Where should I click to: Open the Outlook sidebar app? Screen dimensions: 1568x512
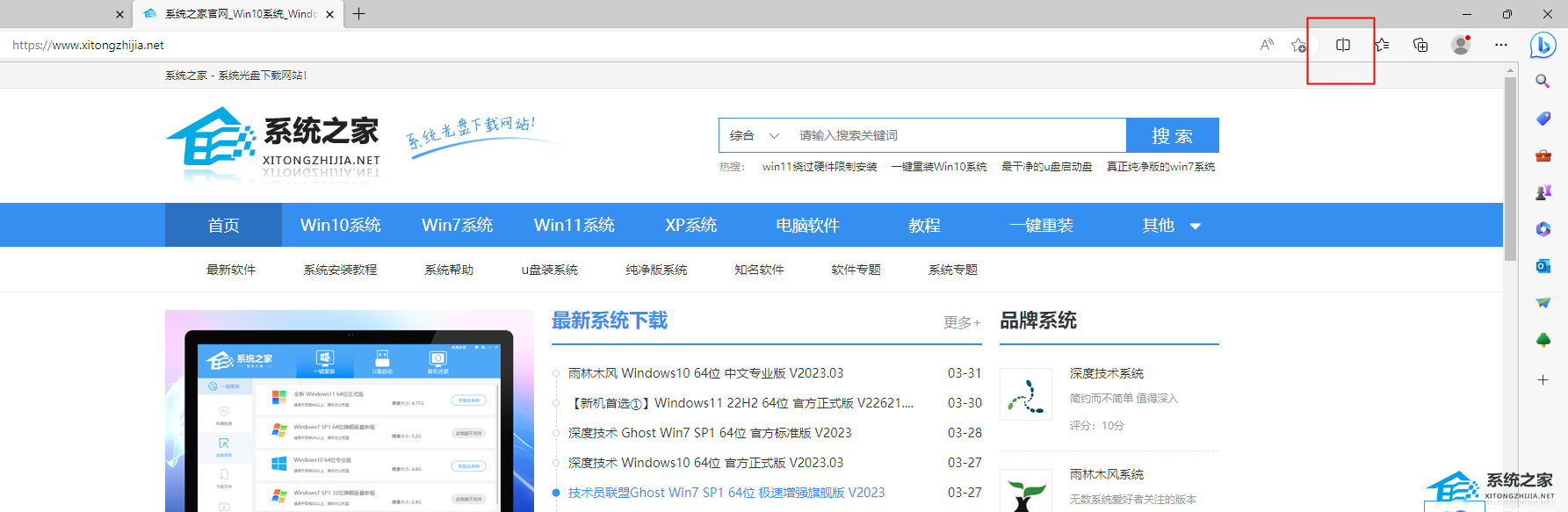click(1543, 266)
